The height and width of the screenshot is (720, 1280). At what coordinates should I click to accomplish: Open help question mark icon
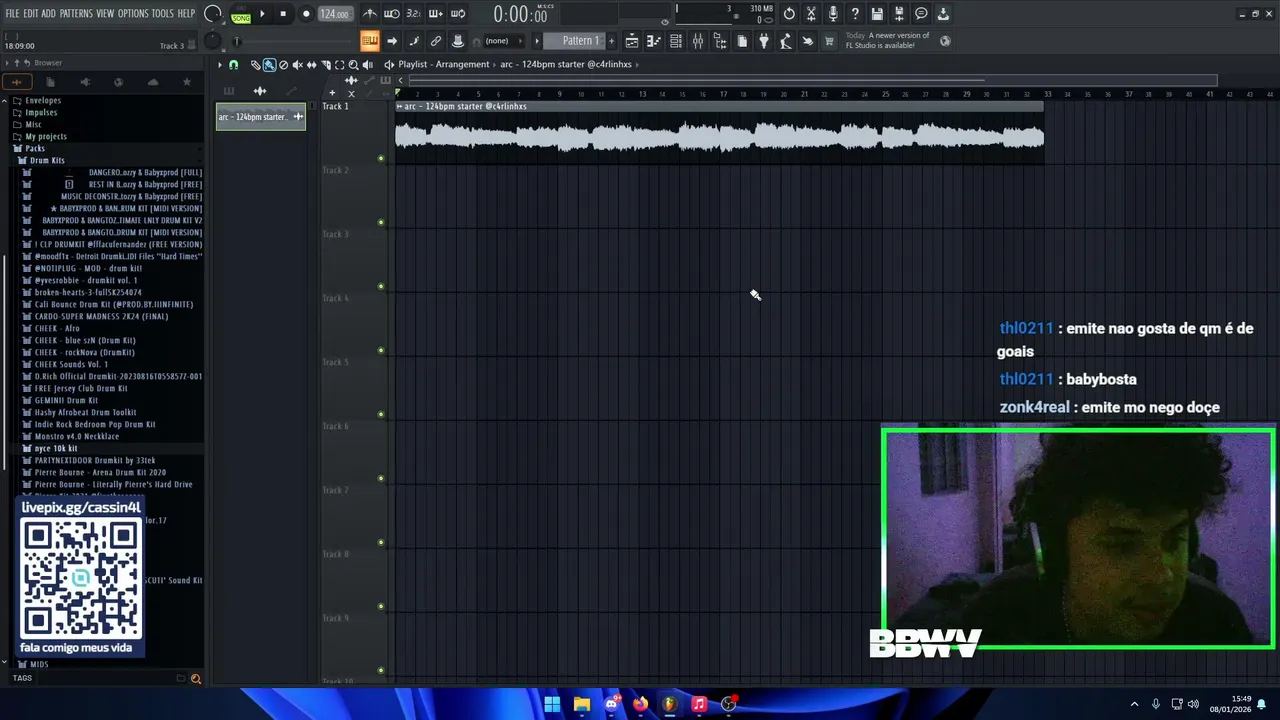coord(855,14)
